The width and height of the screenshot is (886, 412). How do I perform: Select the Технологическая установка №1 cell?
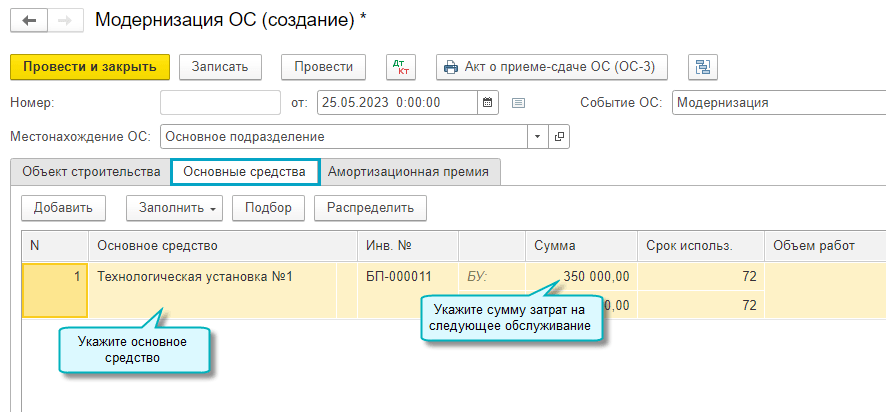(x=194, y=277)
